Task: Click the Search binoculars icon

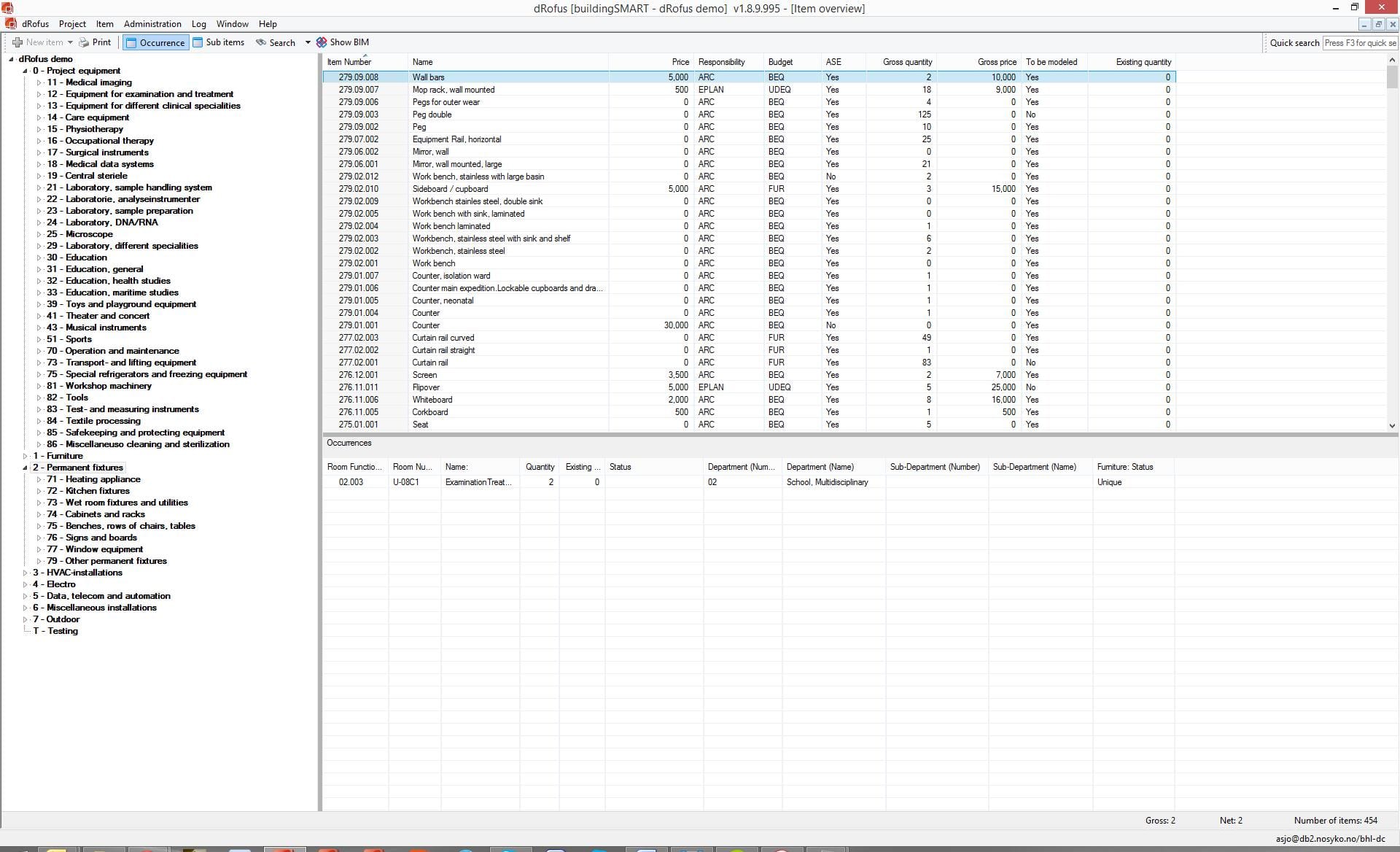Action: coord(261,42)
